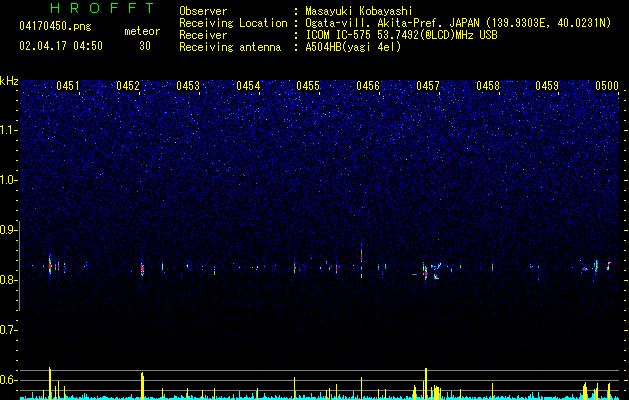629x400 pixels.
Task: Click the meteor label
Action: click(x=142, y=31)
